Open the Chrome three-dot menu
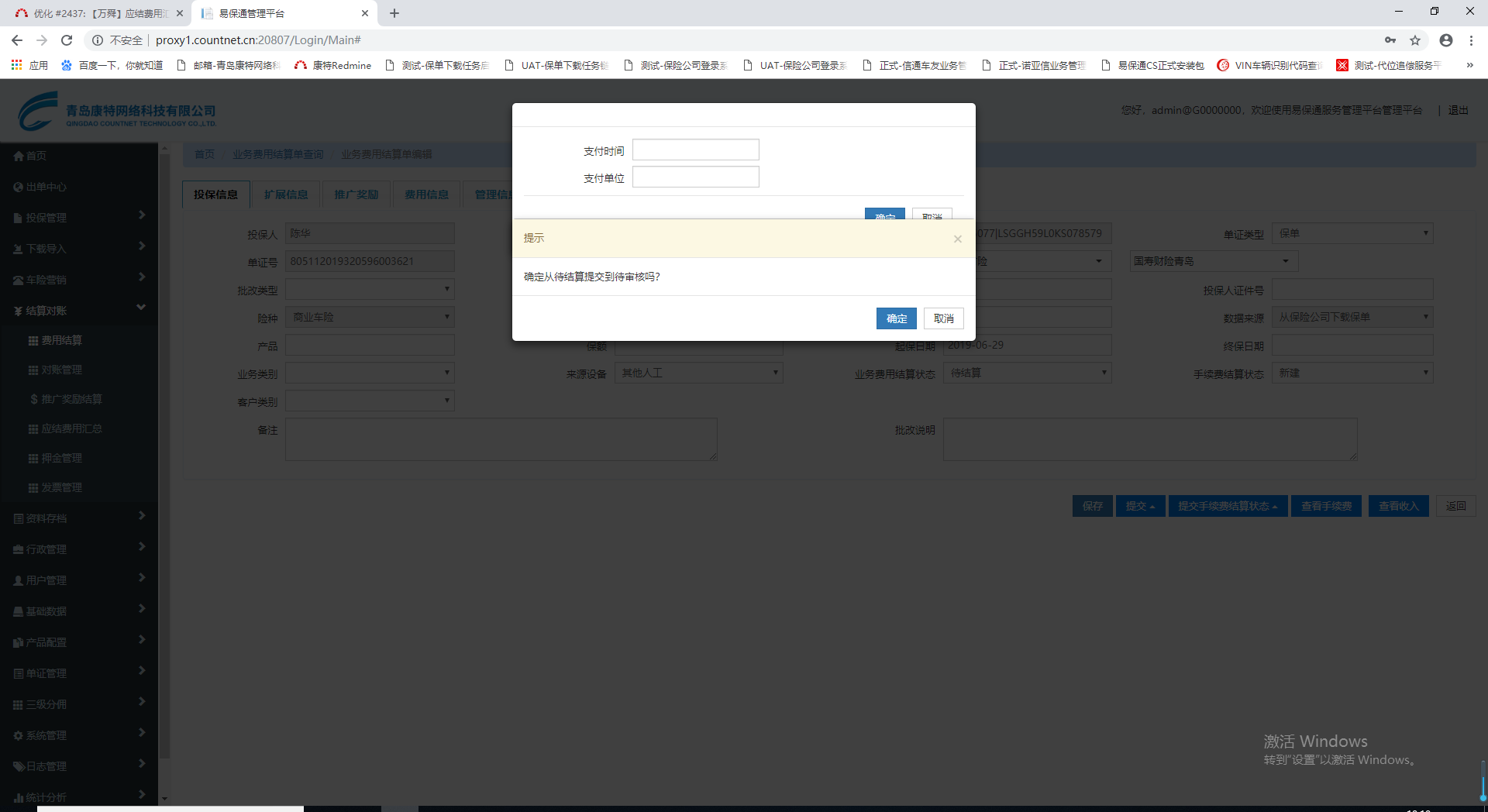Screen dimensions: 1488x812 [x=1471, y=40]
